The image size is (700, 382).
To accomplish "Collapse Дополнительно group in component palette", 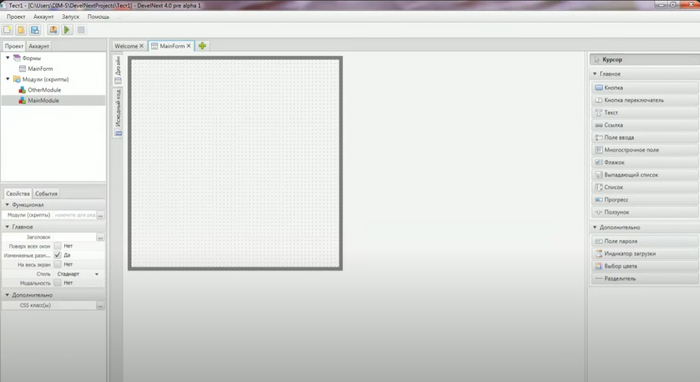I will (595, 227).
